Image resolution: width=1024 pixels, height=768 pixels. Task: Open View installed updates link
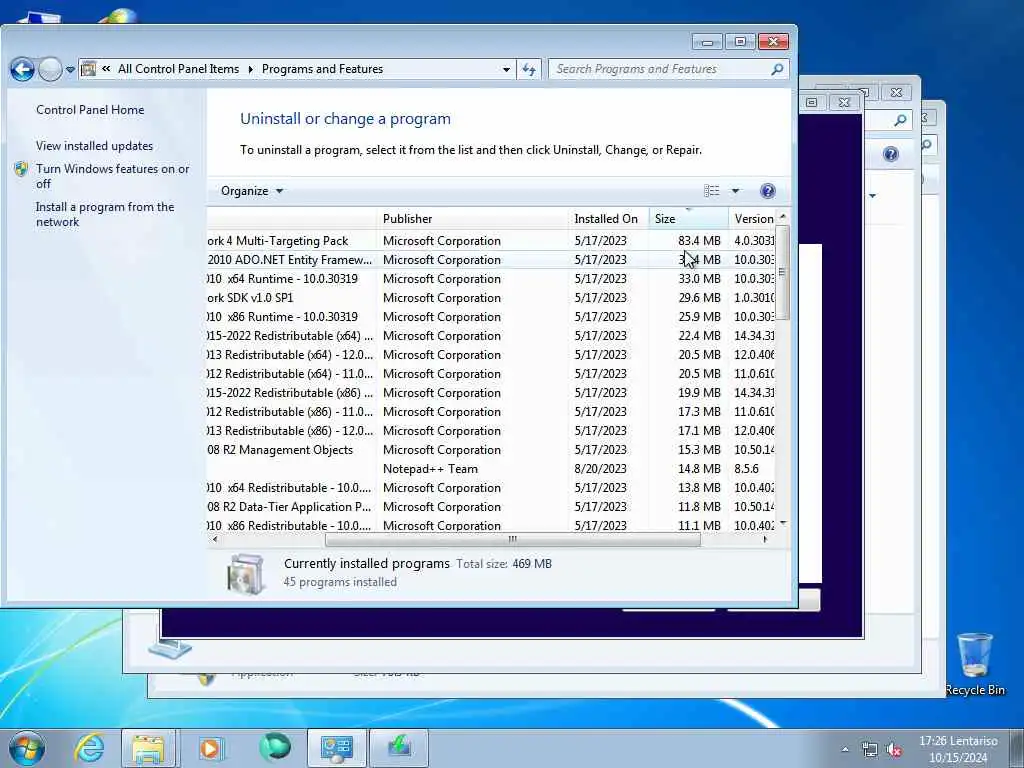coord(95,146)
